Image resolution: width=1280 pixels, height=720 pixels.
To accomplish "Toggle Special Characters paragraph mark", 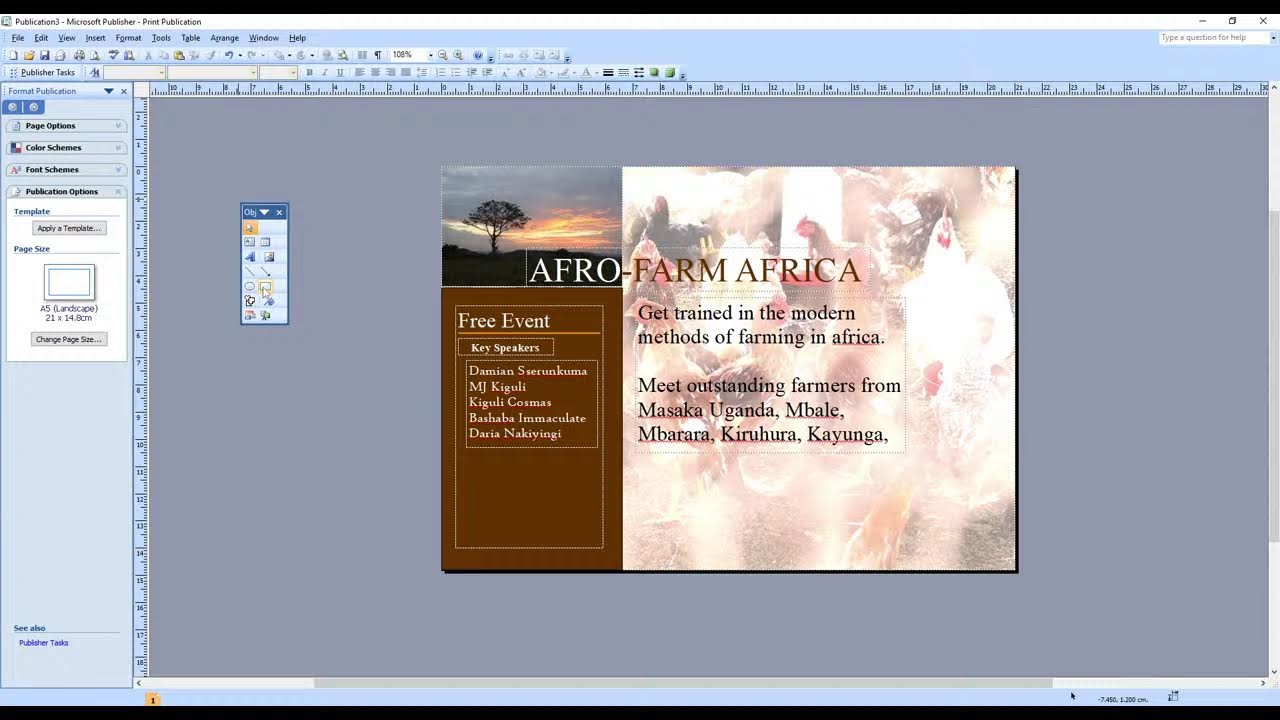I will click(377, 55).
